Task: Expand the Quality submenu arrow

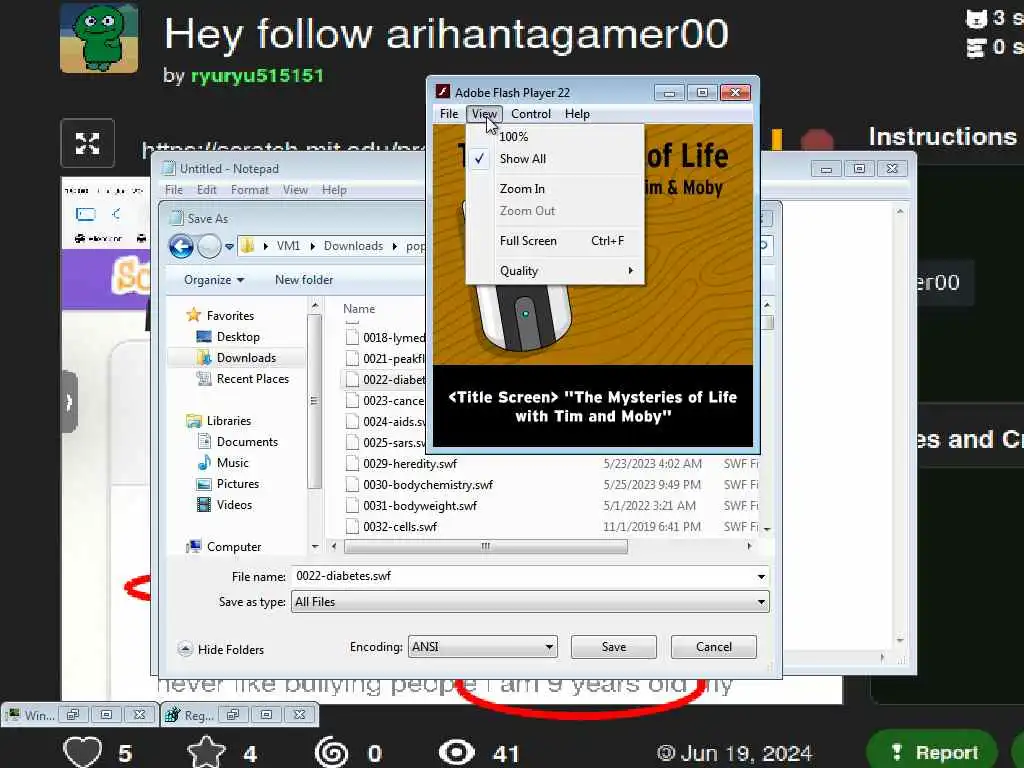Action: coord(630,270)
